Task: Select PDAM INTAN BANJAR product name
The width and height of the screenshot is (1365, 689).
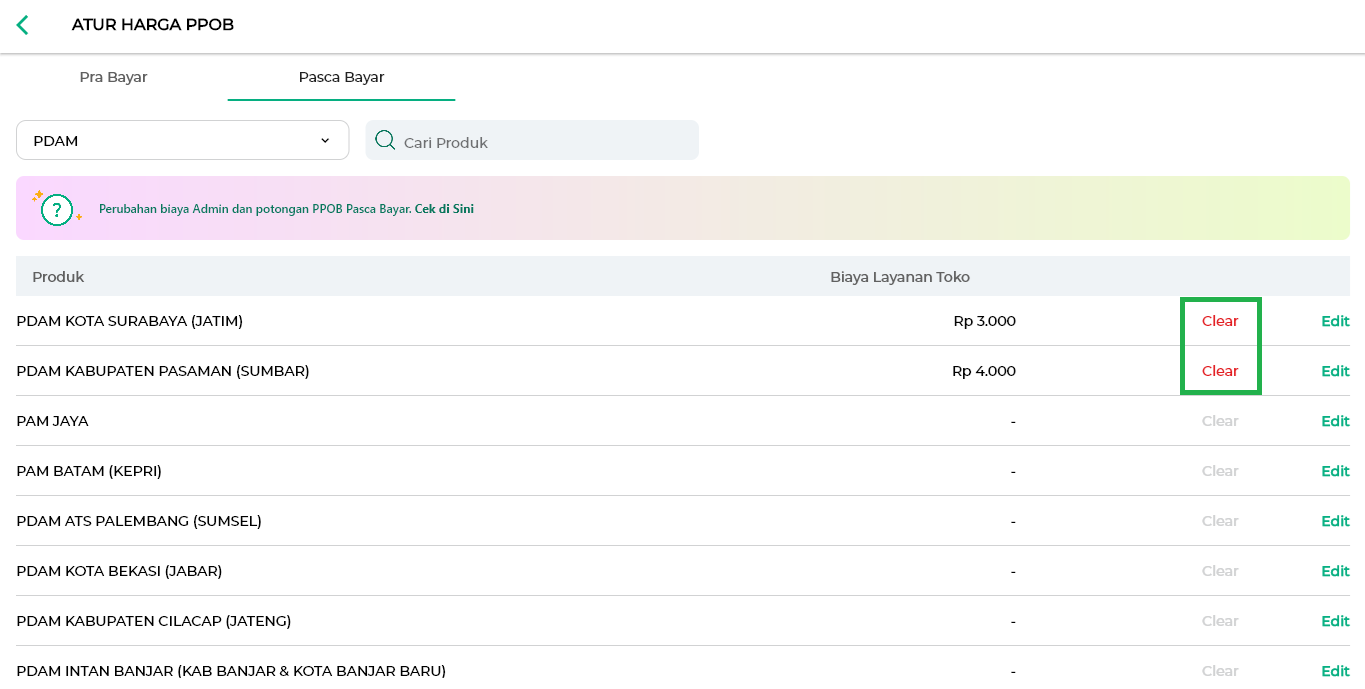Action: 231,671
